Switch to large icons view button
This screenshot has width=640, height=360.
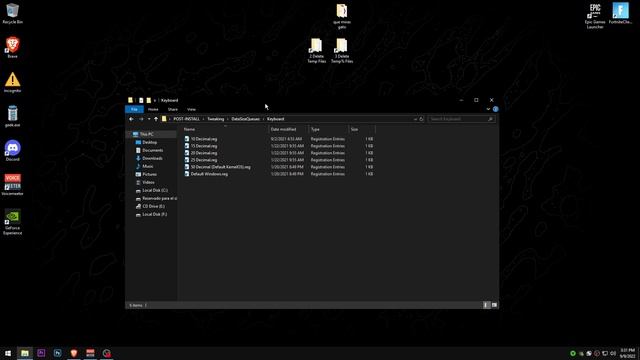click(494, 305)
